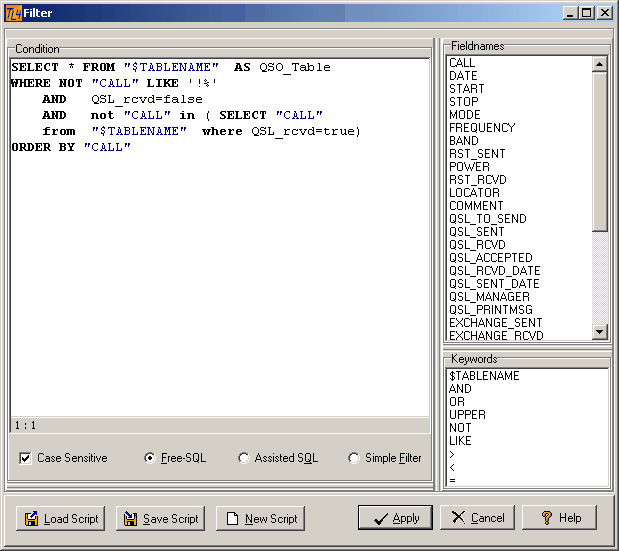The height and width of the screenshot is (551, 619).
Task: Close the Filter window
Action: pos(605,13)
